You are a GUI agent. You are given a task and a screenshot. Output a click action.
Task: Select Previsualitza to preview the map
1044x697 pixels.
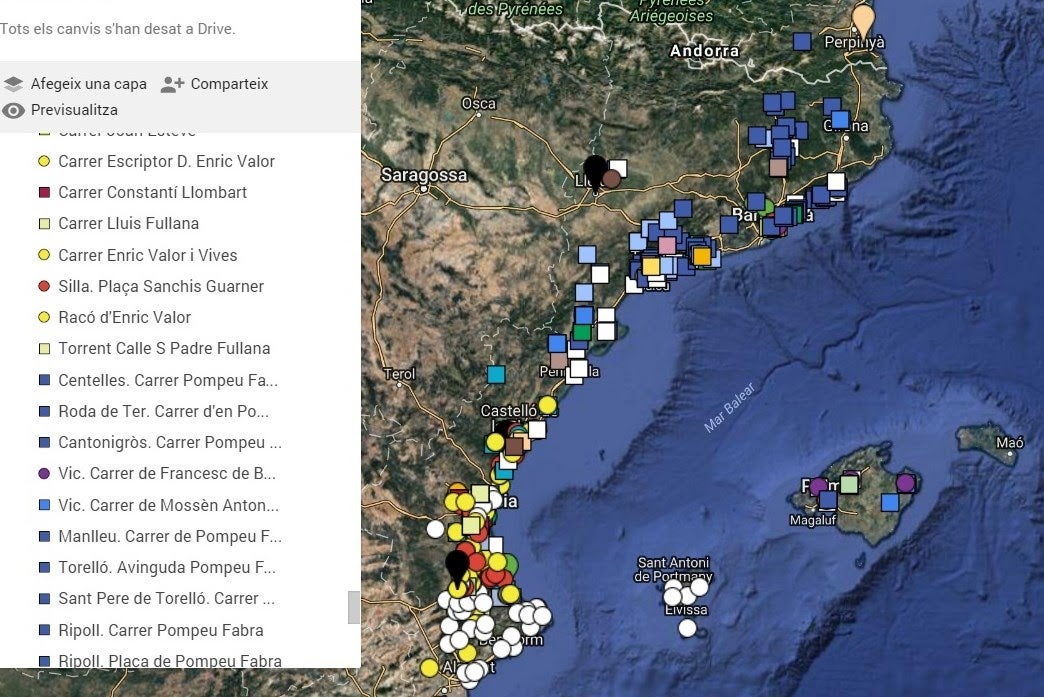click(74, 110)
